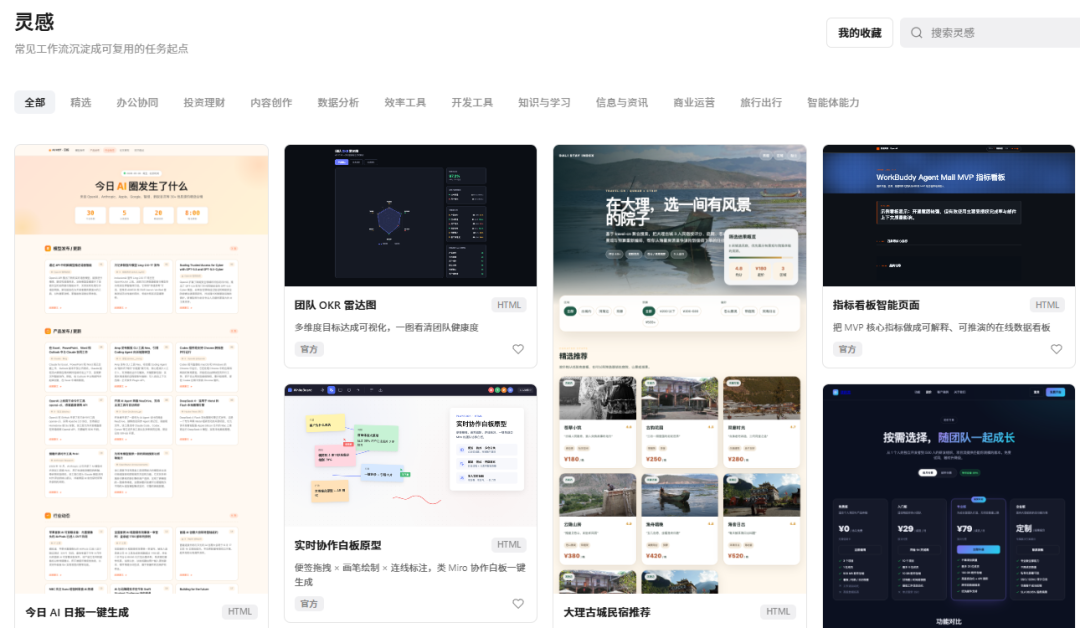Click the 实时协作白板原型 title
The image size is (1080, 628).
pos(338,545)
